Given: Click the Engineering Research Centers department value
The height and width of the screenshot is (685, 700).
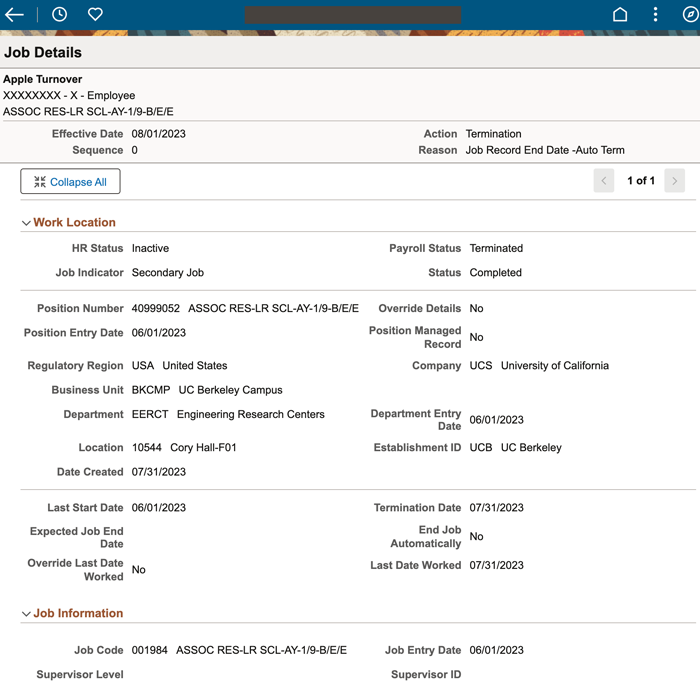Looking at the screenshot, I should [x=250, y=414].
